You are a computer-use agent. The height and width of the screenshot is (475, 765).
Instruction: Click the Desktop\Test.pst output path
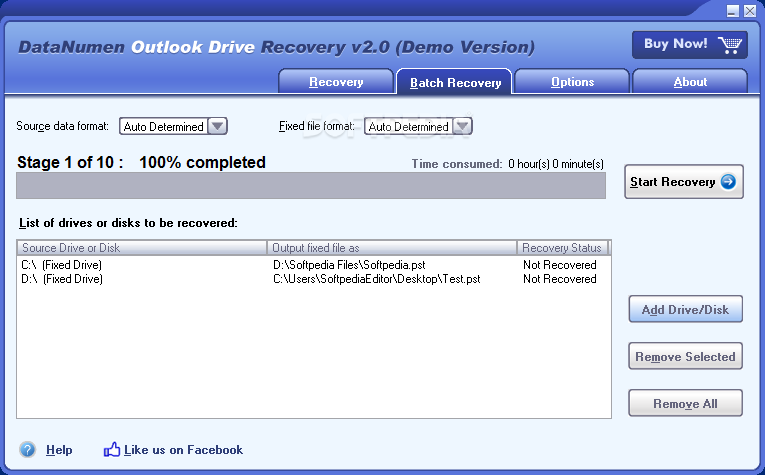click(x=377, y=279)
